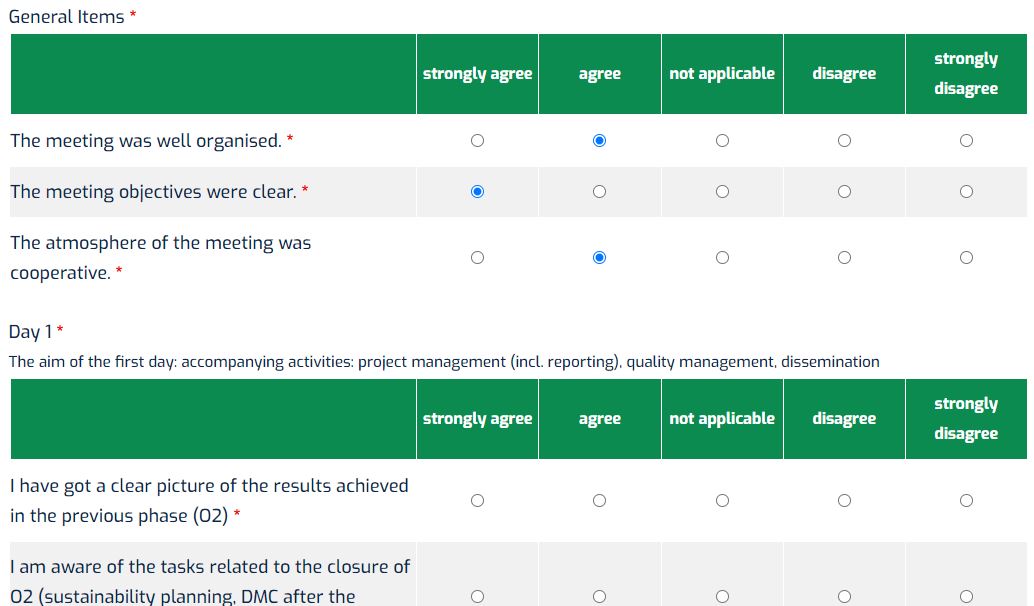The height and width of the screenshot is (606, 1034).
Task: Select 'strongly disagree' for clear picture of results
Action: (966, 501)
